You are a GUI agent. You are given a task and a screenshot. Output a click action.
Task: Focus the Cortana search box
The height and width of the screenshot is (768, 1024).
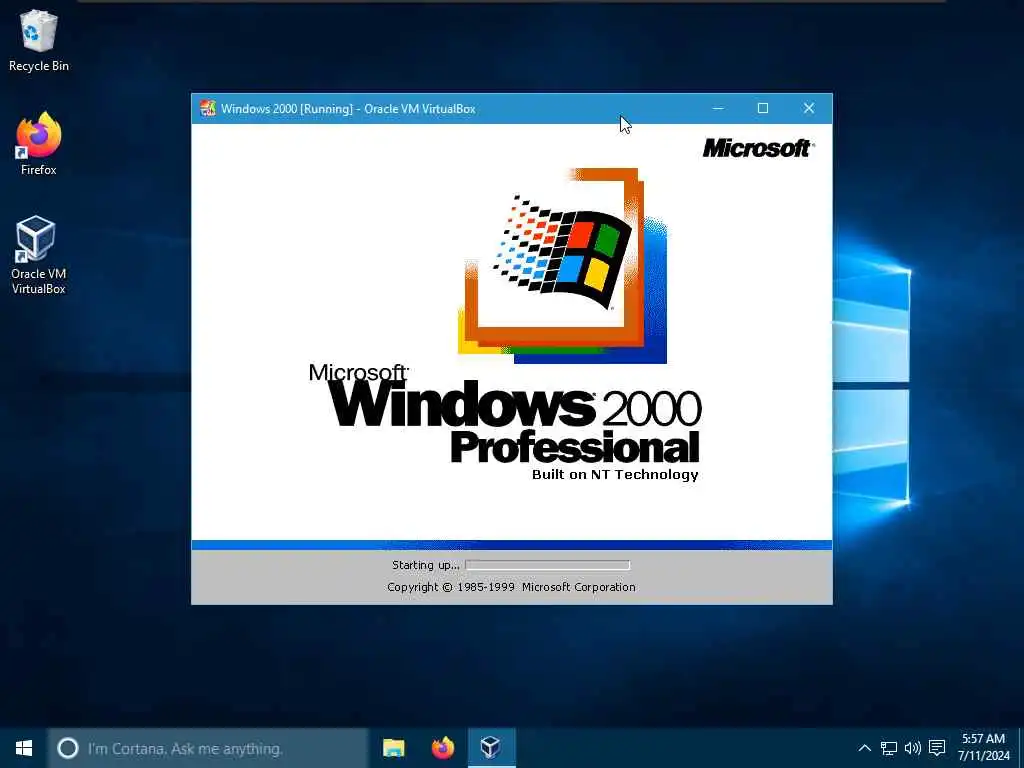[x=208, y=748]
